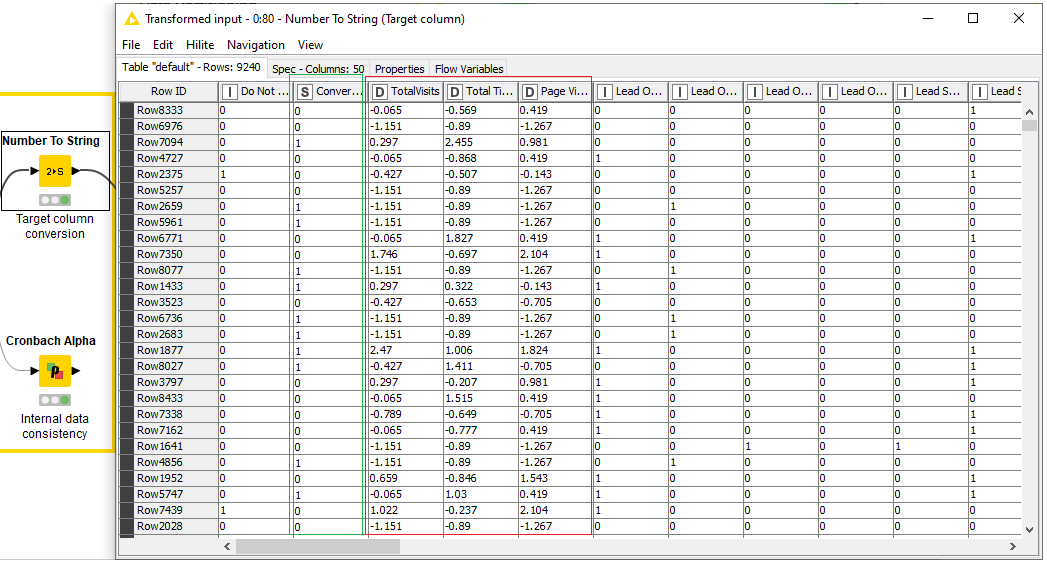The height and width of the screenshot is (564, 1047).
Task: Click the TotalVisits value 1.022 in Row7439
Action: 405,511
